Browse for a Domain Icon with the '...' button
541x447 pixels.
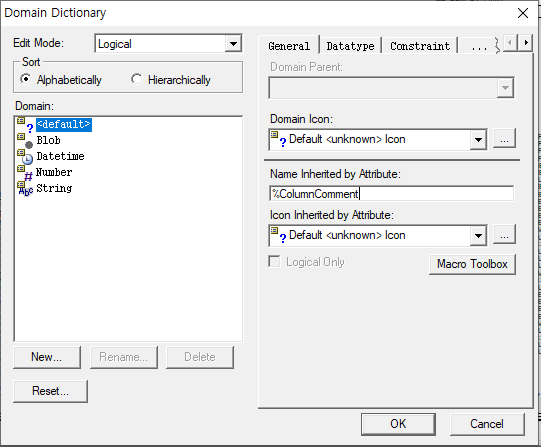(504, 139)
